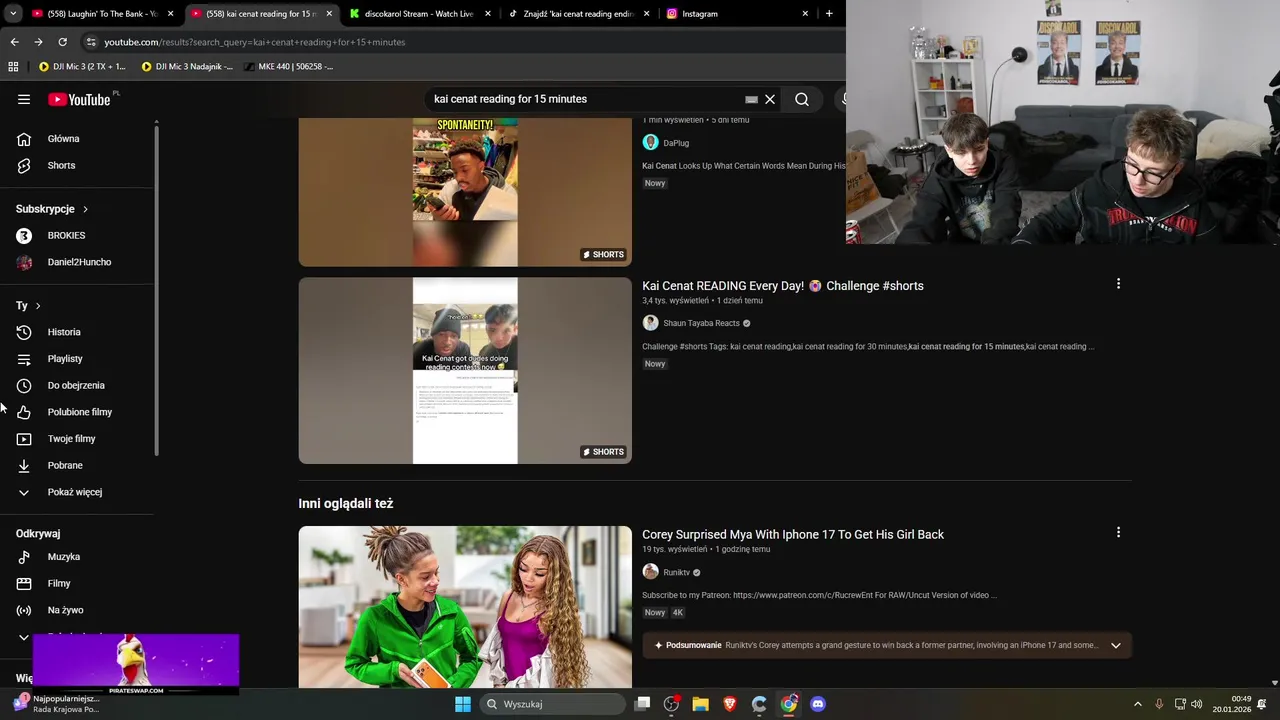
Task: Open Daniel2Huncho subscription channel
Action: (x=78, y=262)
